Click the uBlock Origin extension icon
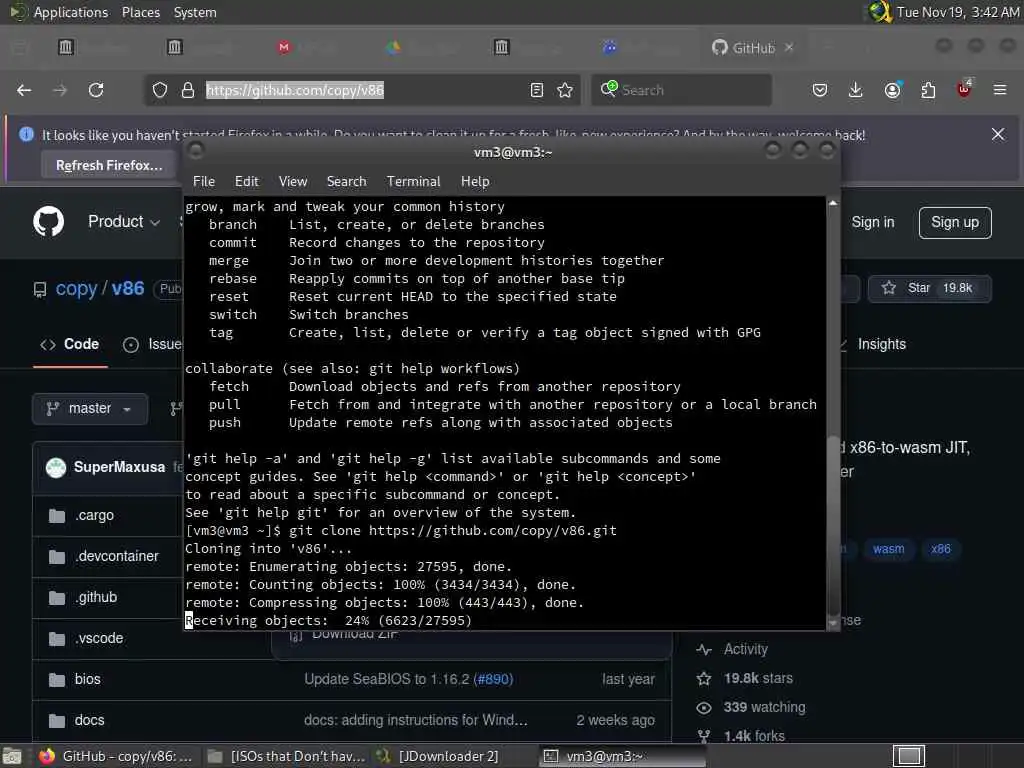The height and width of the screenshot is (768, 1024). pos(964,89)
